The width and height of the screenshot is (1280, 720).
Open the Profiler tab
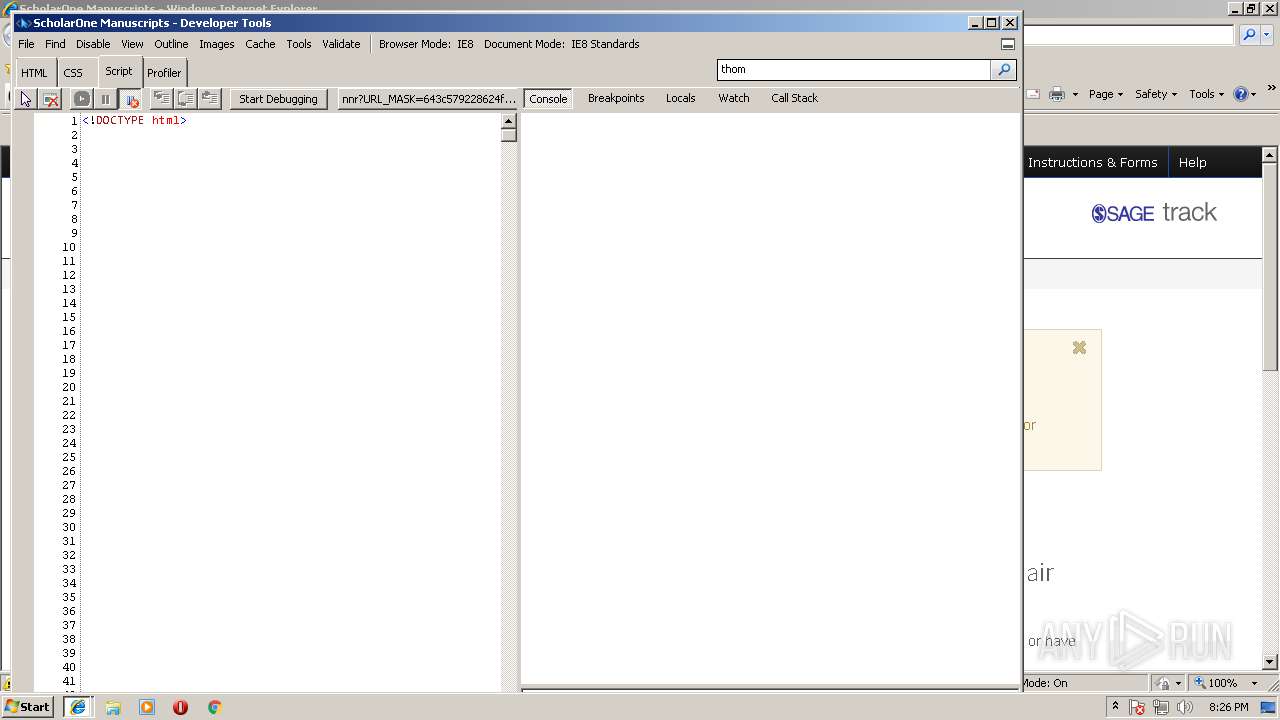pos(164,73)
